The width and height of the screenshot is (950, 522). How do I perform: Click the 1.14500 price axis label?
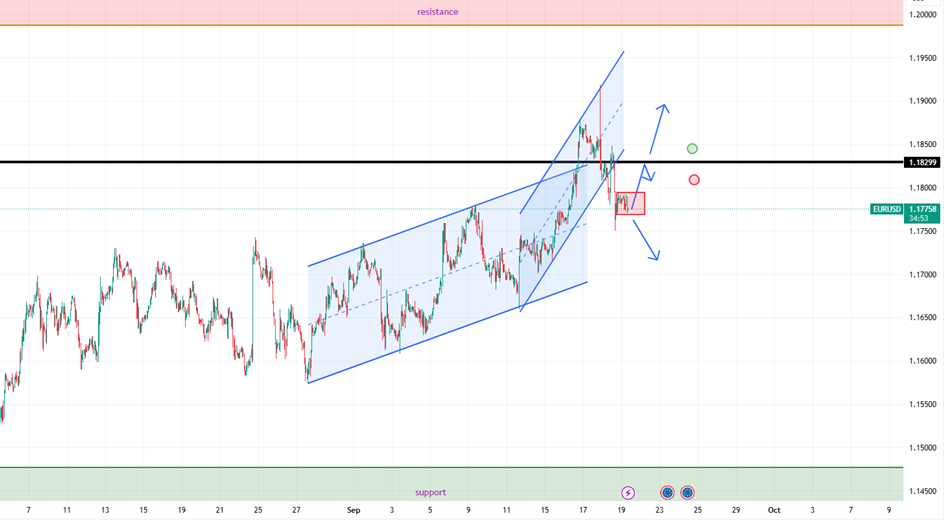point(922,491)
